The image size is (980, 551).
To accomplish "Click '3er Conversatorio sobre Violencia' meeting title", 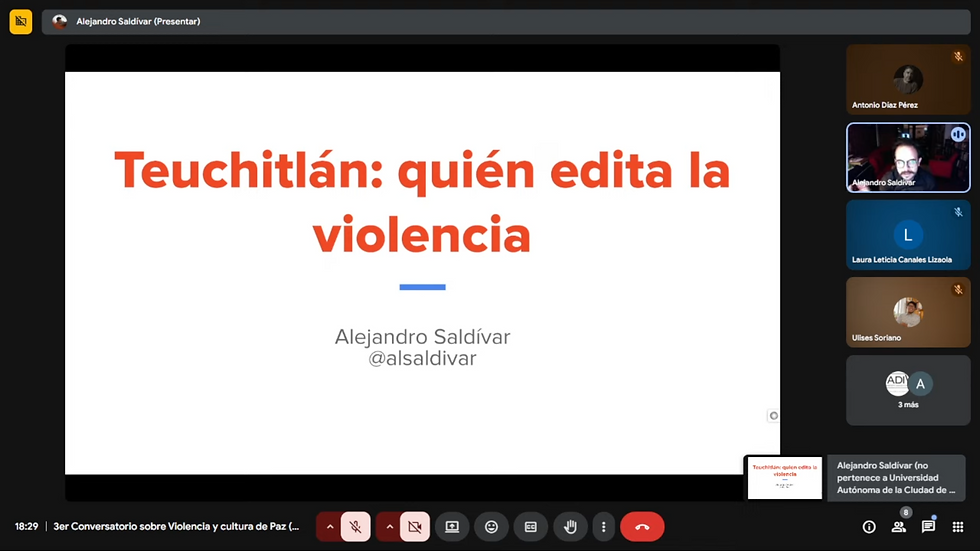I will pyautogui.click(x=176, y=527).
